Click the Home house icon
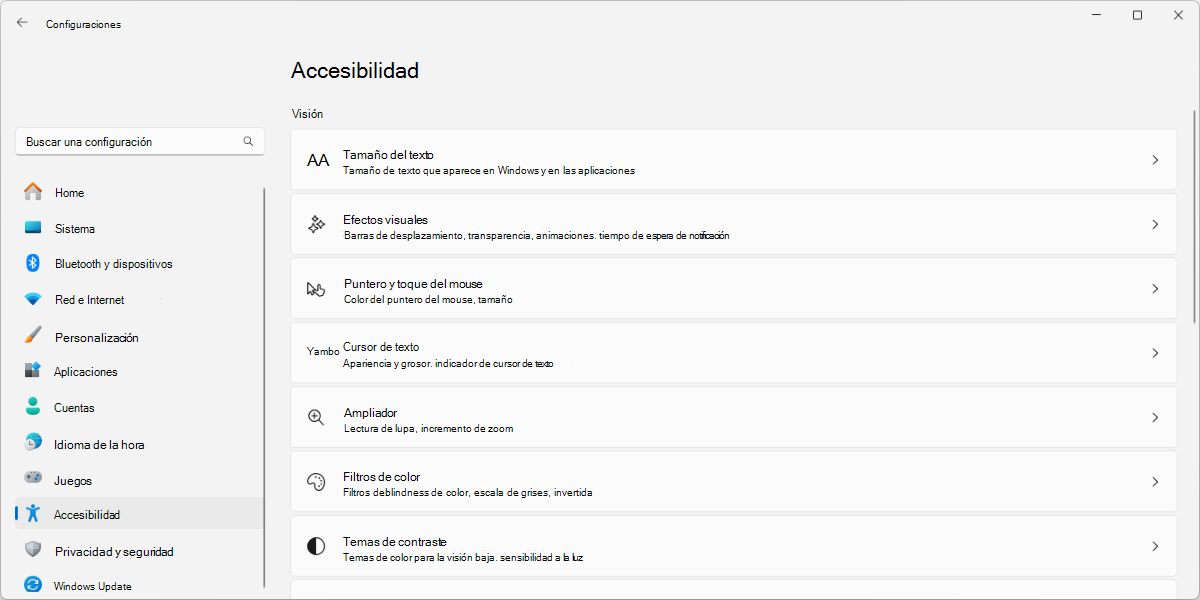This screenshot has width=1200, height=600. pos(33,192)
